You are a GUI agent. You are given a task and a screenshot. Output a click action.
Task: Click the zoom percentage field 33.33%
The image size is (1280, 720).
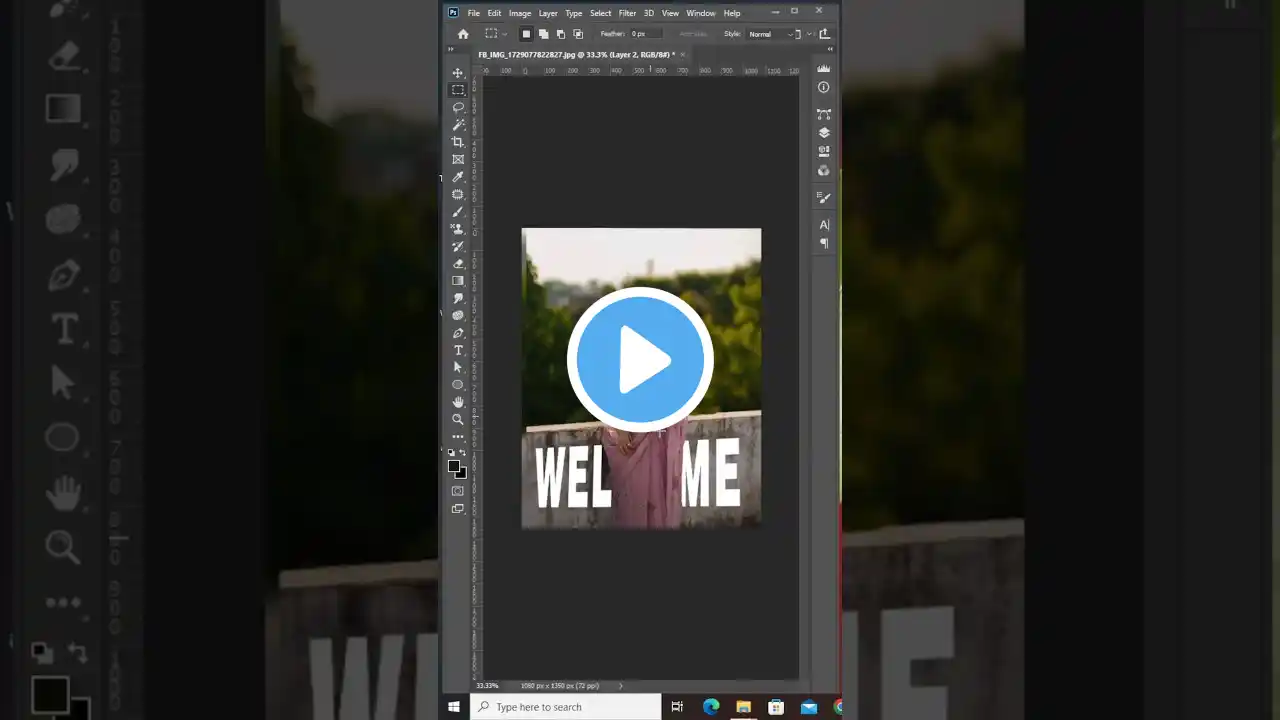(487, 686)
